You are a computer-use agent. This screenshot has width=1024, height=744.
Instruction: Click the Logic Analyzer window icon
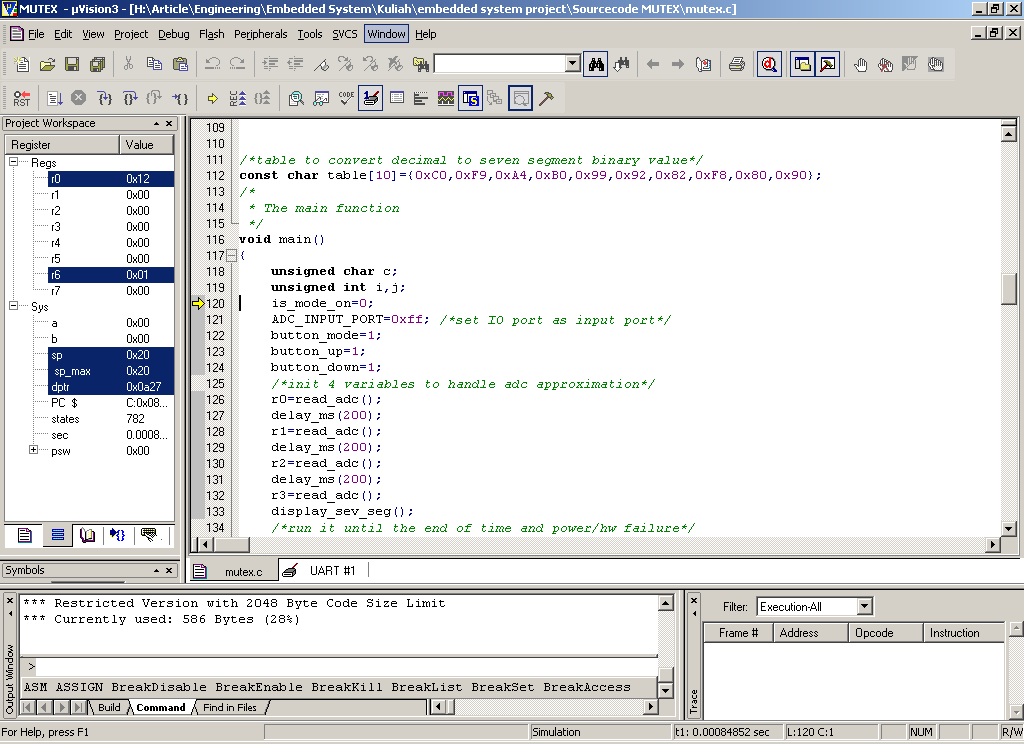pyautogui.click(x=445, y=98)
